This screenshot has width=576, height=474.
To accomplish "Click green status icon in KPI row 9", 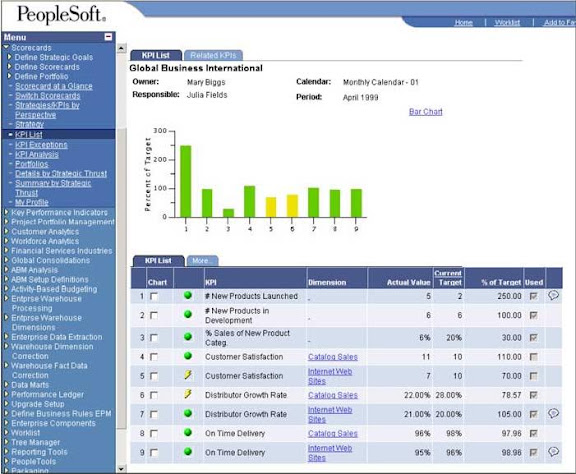I will pyautogui.click(x=188, y=452).
